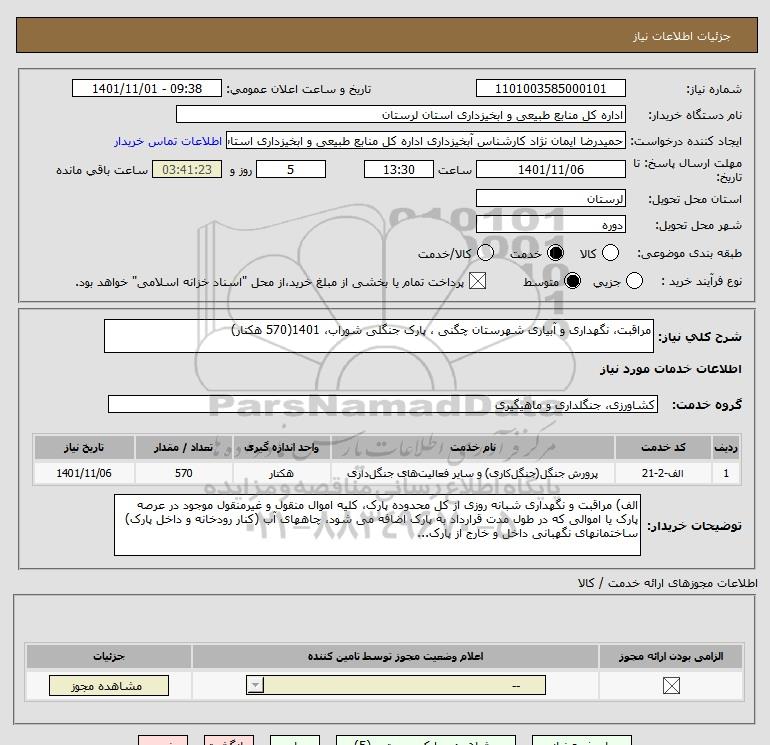Select the کالا/خدمت radio option
The height and width of the screenshot is (745, 770).
(485, 253)
